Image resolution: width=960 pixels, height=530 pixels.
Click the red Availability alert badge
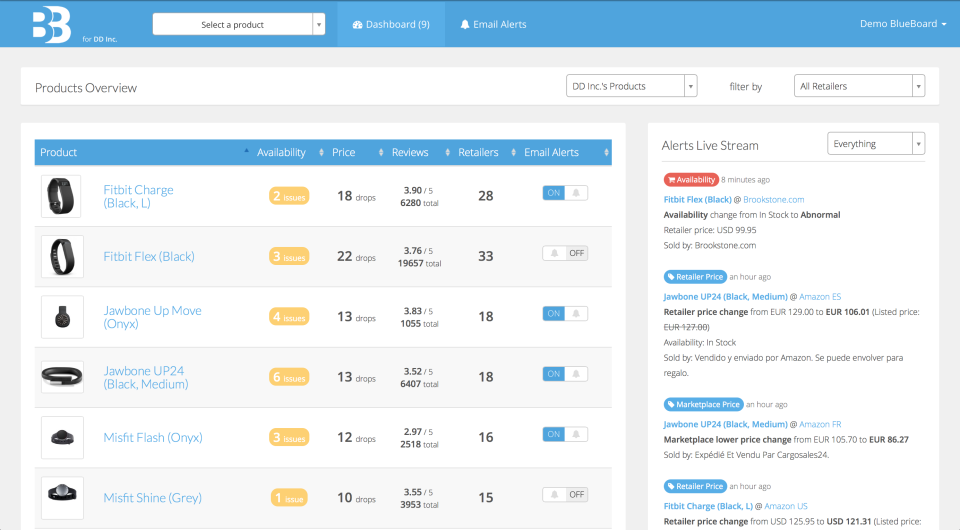click(x=691, y=180)
